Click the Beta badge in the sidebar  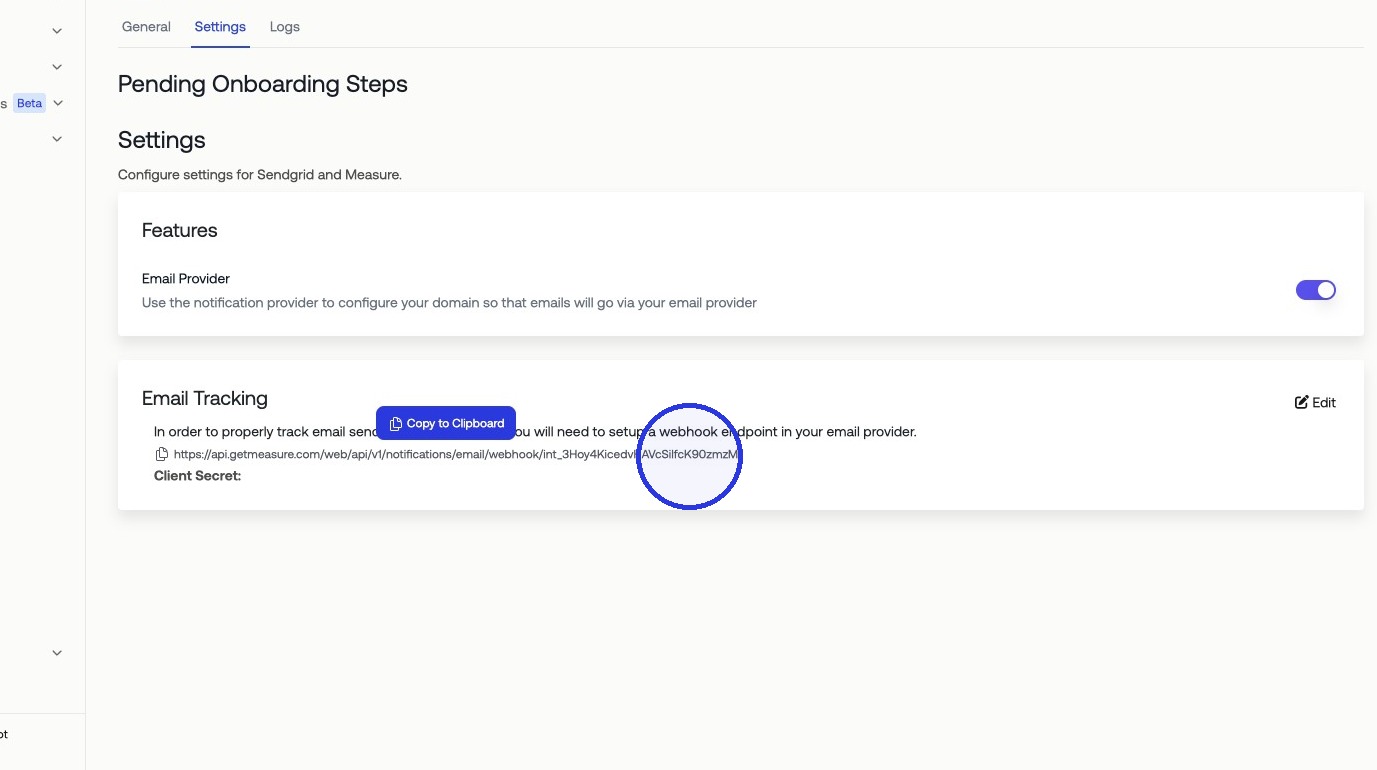tap(30, 103)
